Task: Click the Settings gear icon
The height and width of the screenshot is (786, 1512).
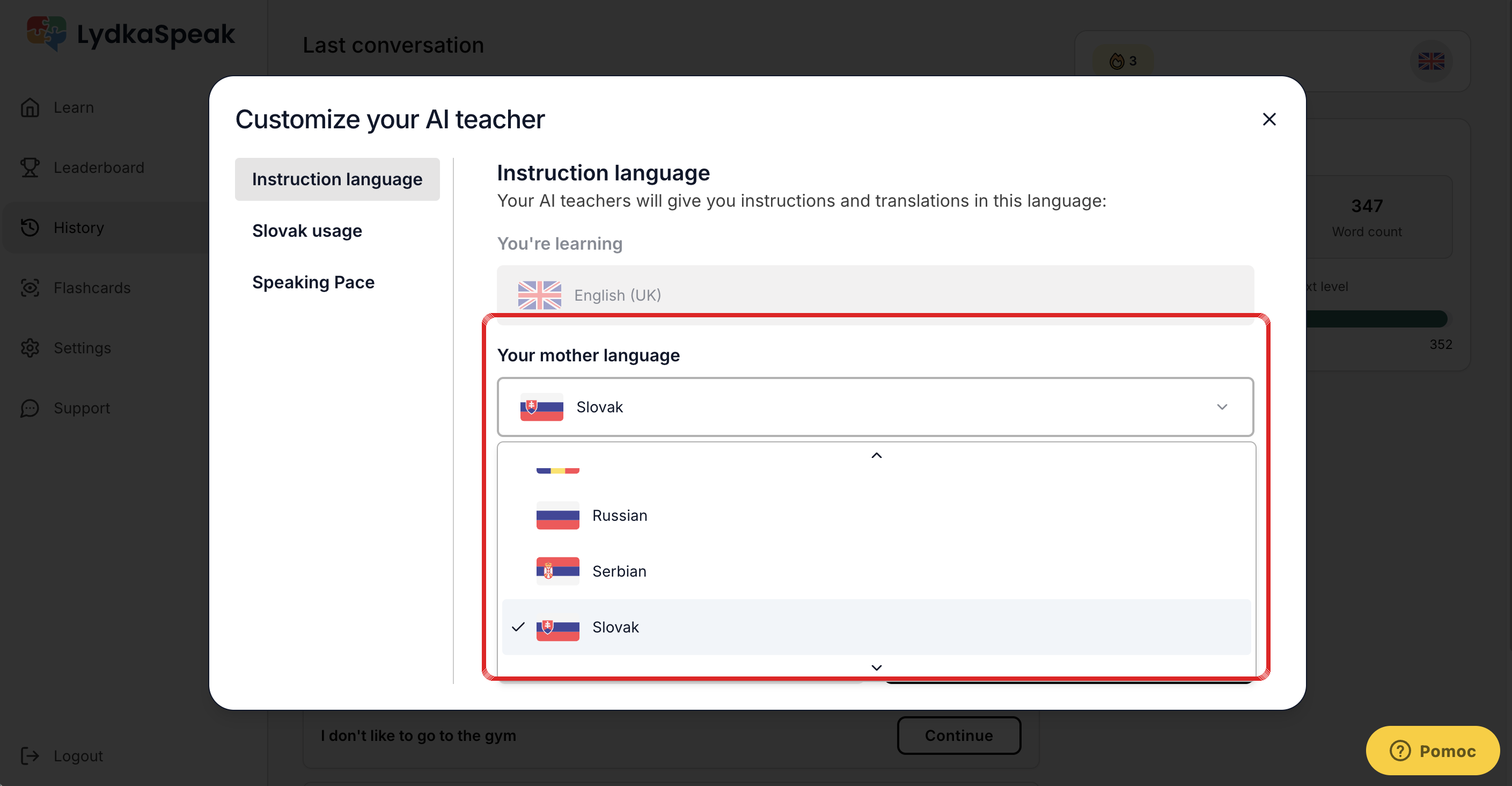Action: pos(30,348)
